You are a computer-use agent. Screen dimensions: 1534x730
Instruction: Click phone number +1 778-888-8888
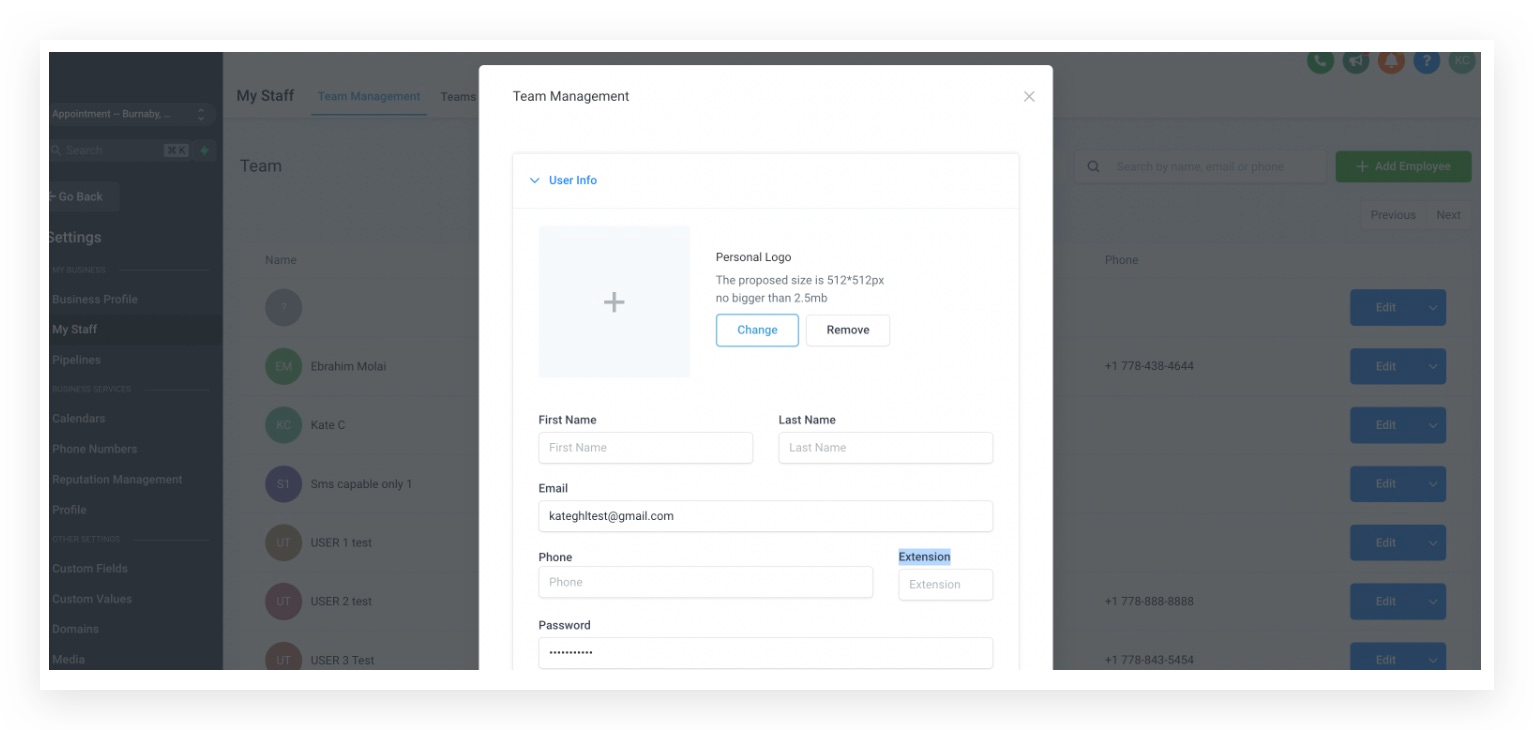pos(1149,602)
